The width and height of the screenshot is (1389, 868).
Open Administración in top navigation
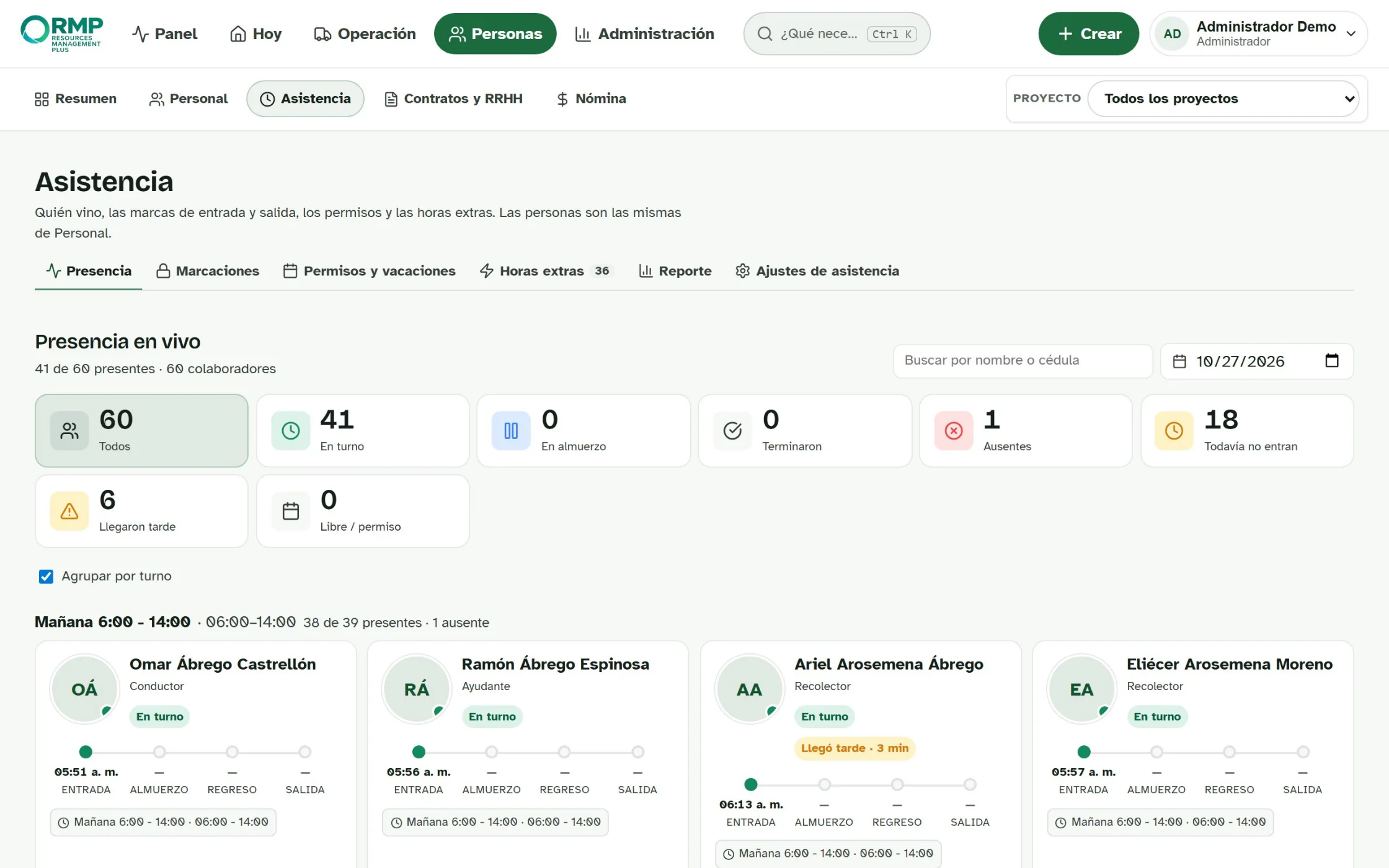(645, 33)
